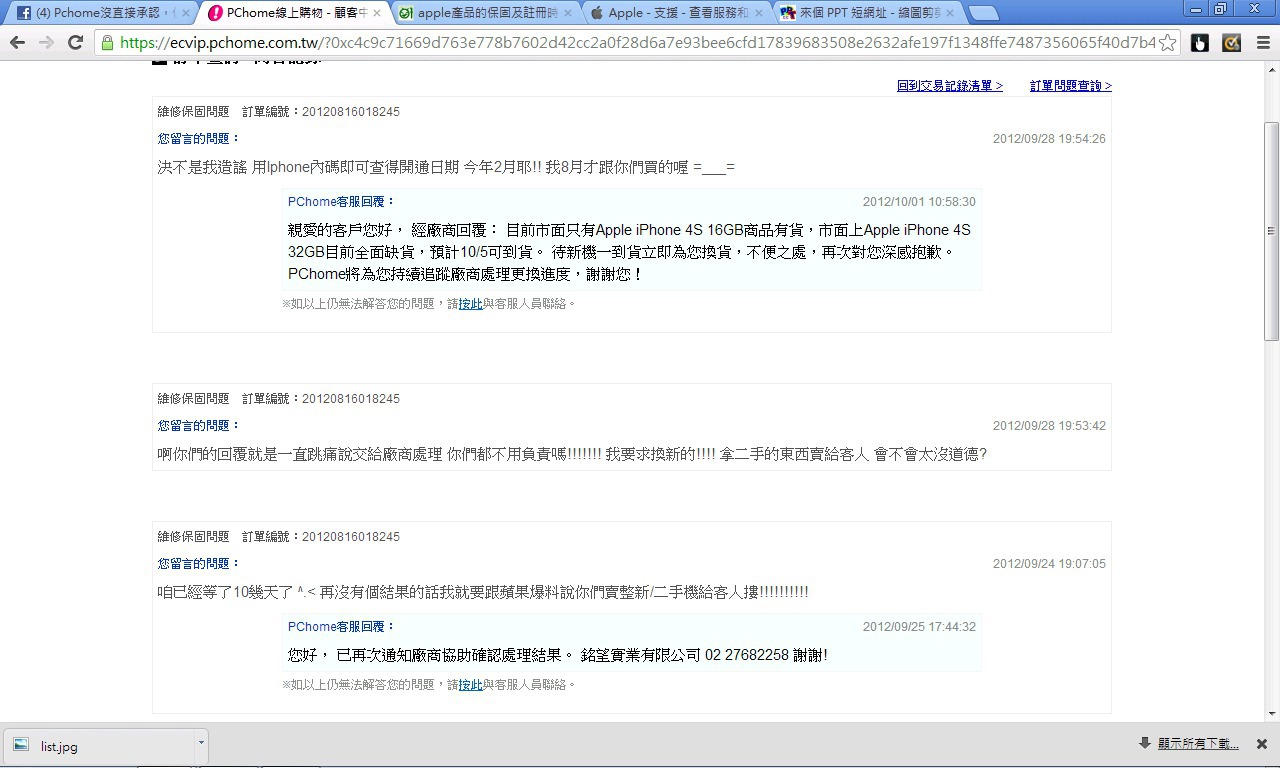Bookmark this page with the star icon
Viewport: 1280px width, 768px height.
pyautogui.click(x=1167, y=43)
